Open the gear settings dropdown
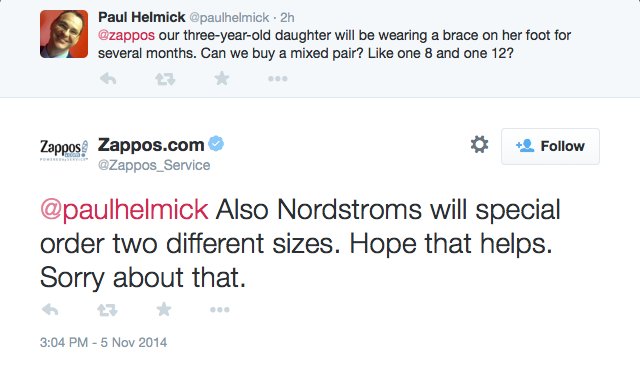Image resolution: width=640 pixels, height=365 pixels. pyautogui.click(x=479, y=145)
